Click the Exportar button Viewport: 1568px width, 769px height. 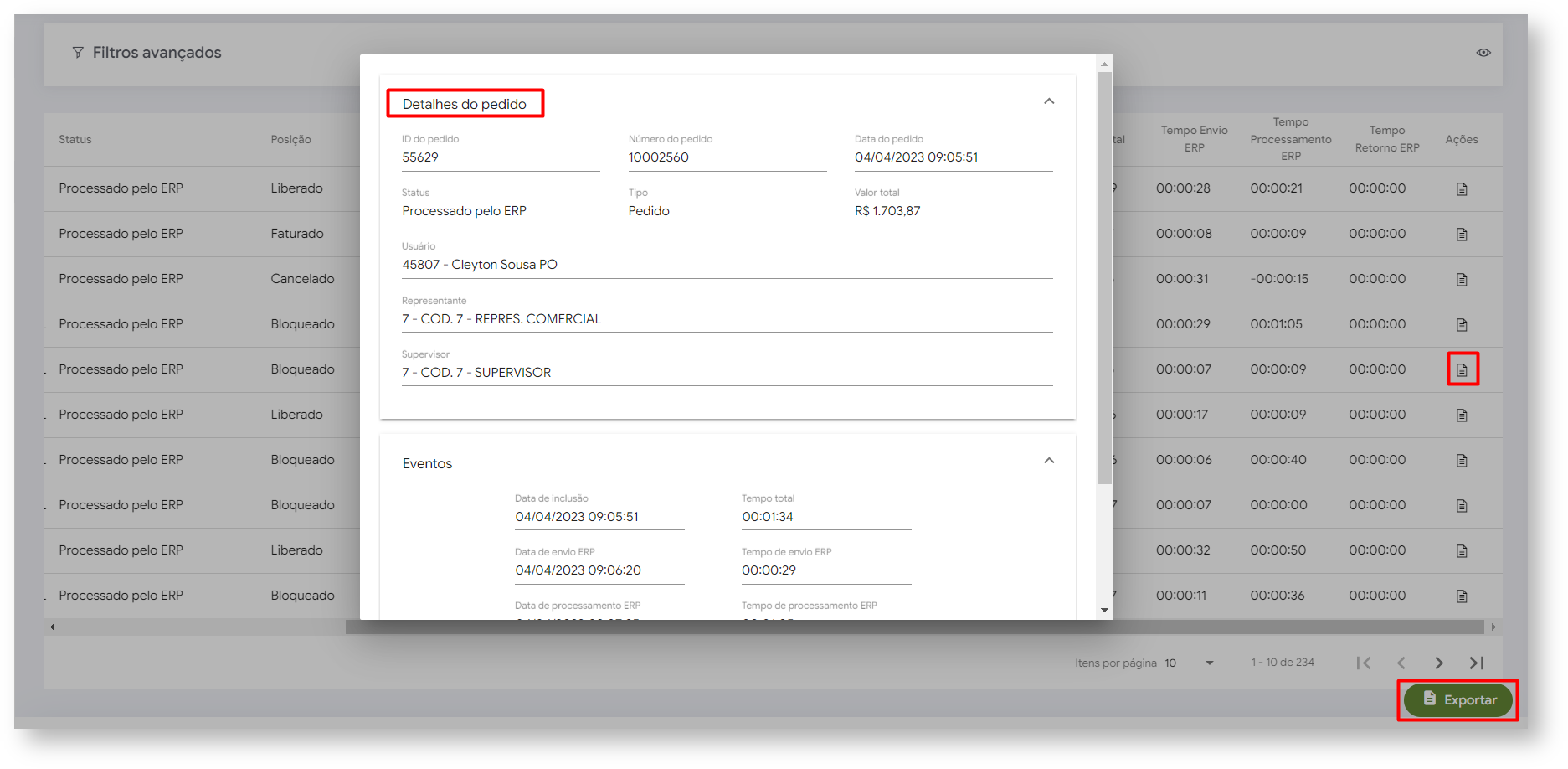(1457, 700)
